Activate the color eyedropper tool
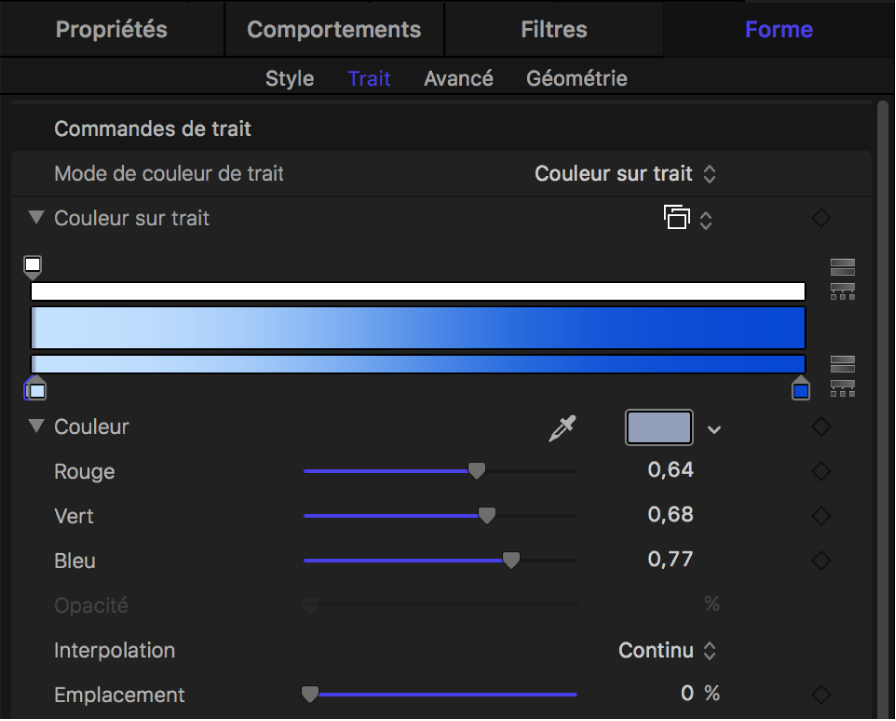The image size is (896, 721). pos(560,427)
